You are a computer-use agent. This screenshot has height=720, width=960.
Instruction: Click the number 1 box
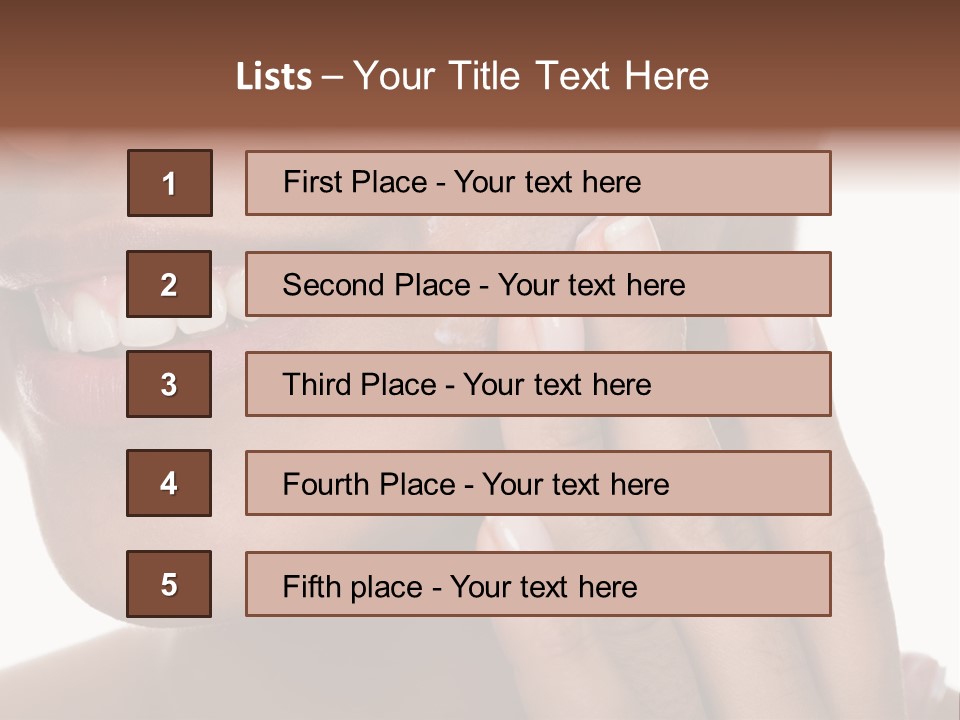coord(169,183)
